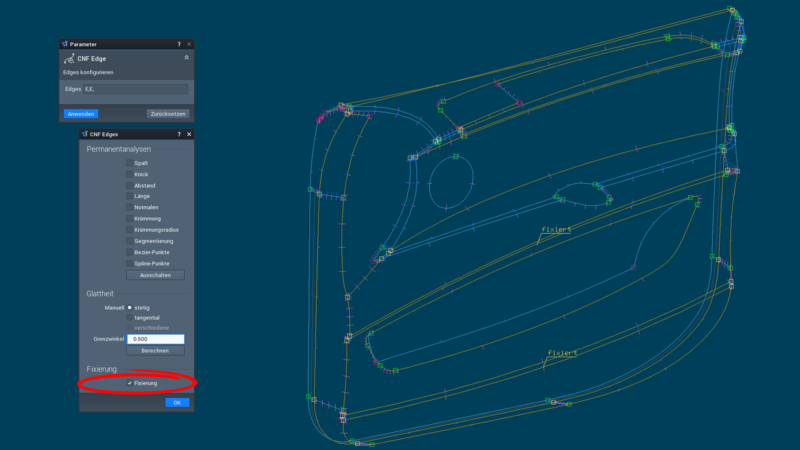Click the help icon in the Parameter panel
The image size is (800, 450).
(x=179, y=44)
